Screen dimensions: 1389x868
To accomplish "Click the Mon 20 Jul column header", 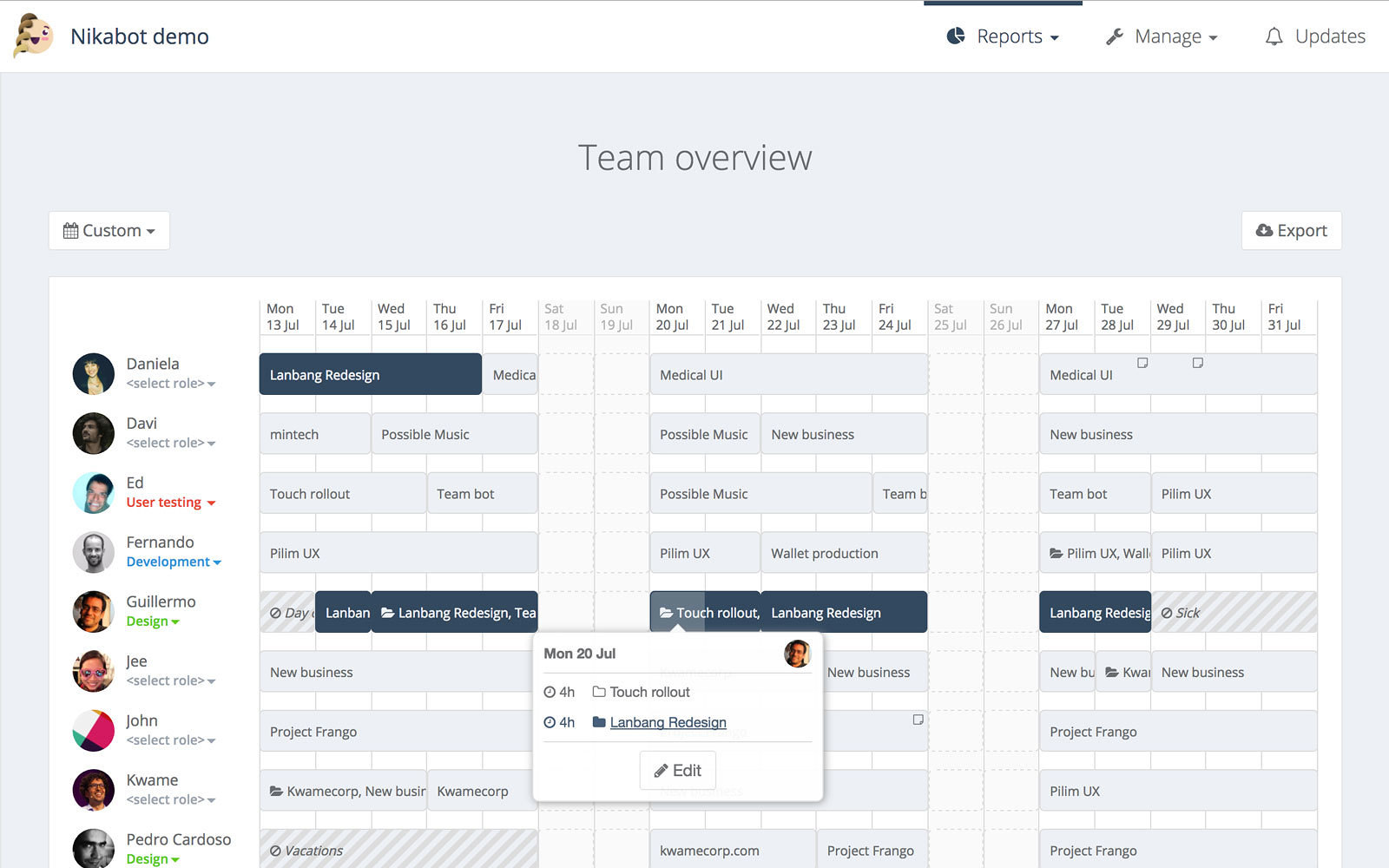I will [676, 317].
